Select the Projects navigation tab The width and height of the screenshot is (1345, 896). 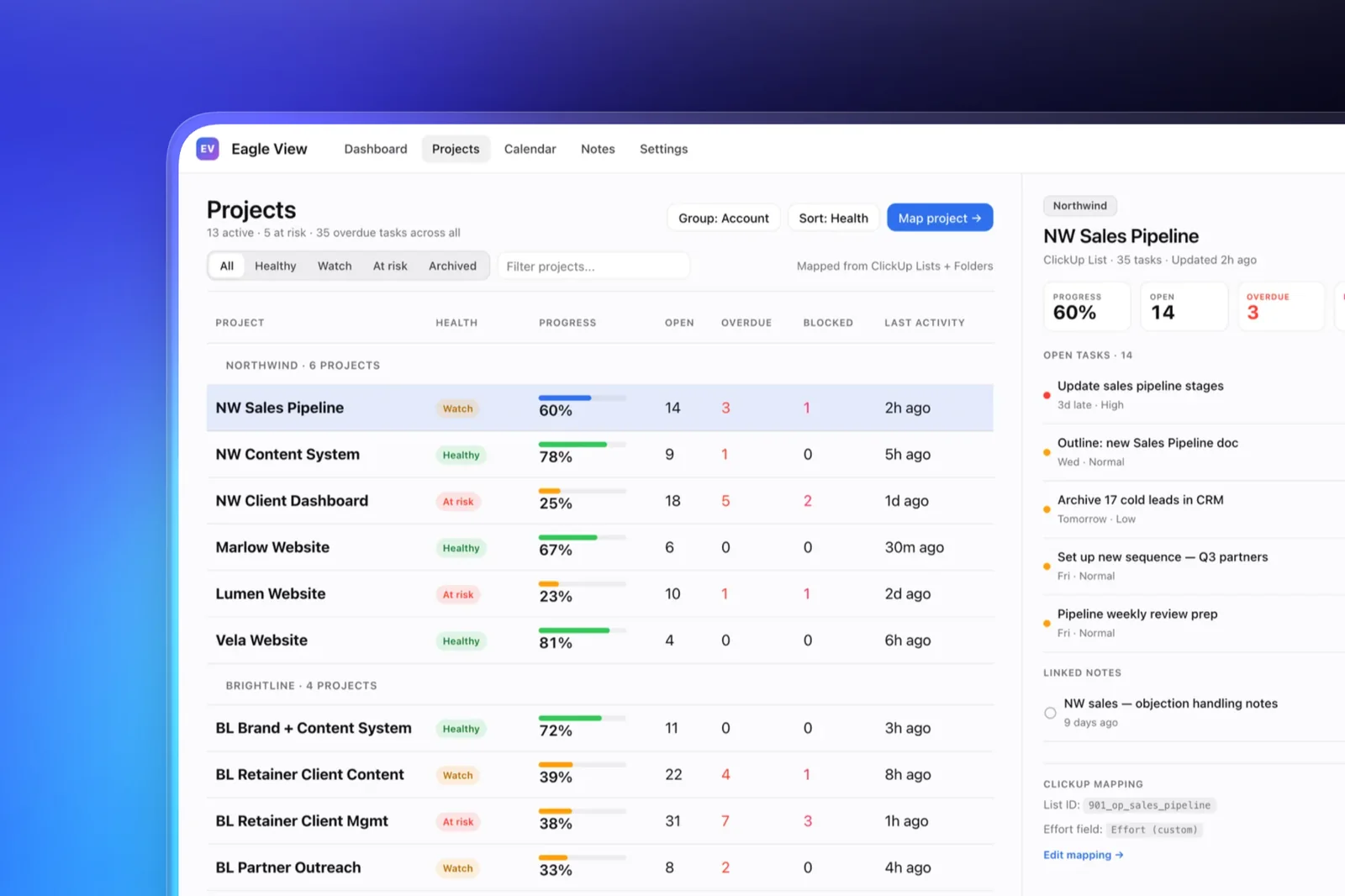click(456, 149)
